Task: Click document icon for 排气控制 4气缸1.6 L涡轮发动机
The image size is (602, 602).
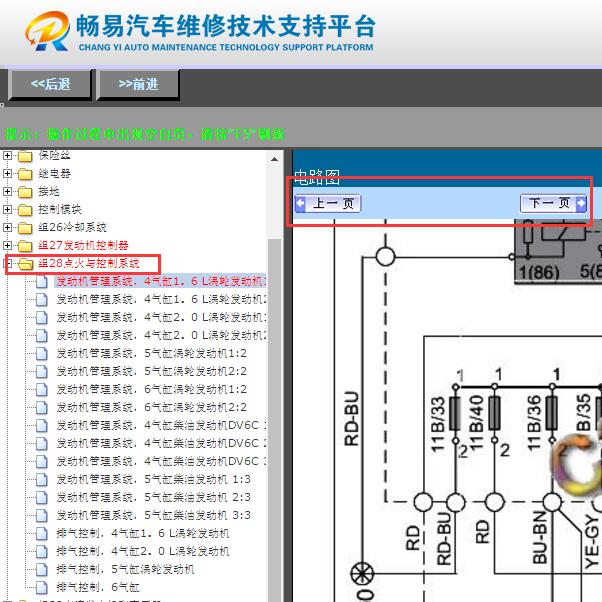Action: (41, 533)
